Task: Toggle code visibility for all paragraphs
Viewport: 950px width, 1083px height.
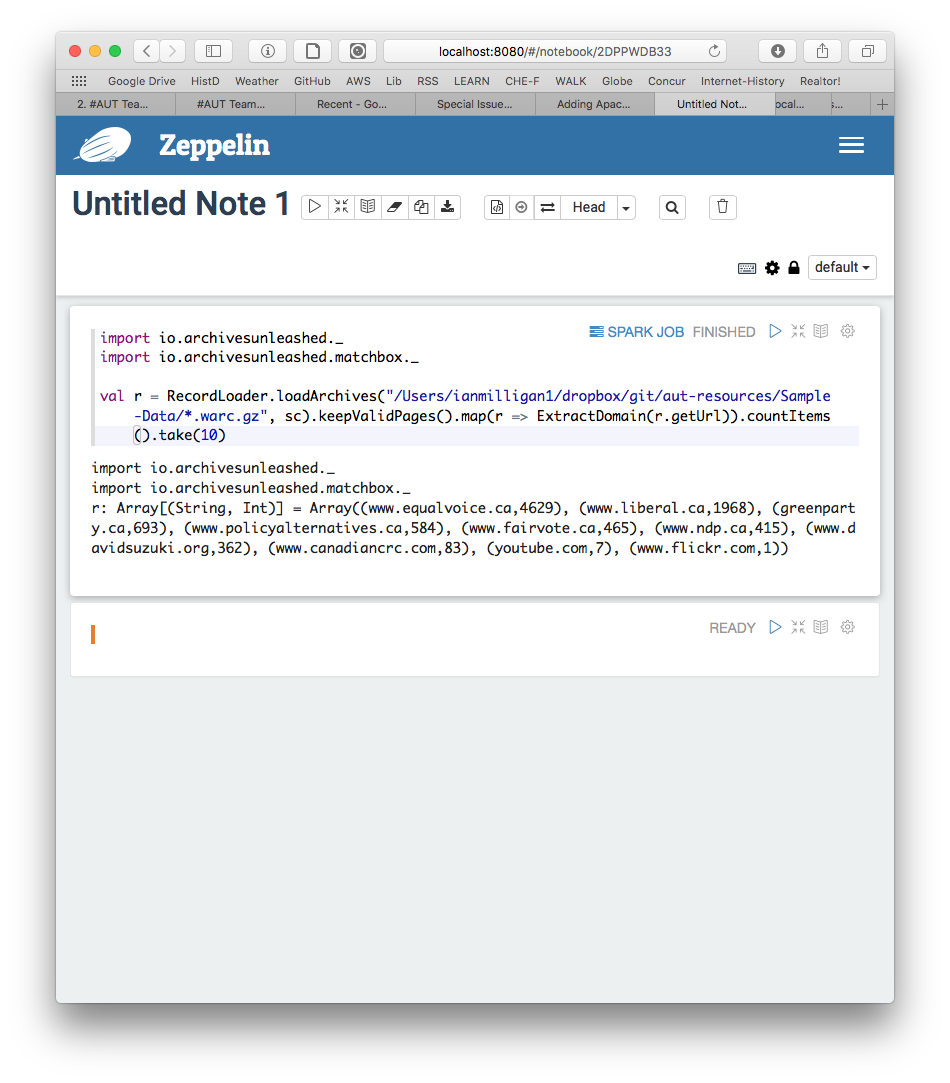Action: pos(341,206)
